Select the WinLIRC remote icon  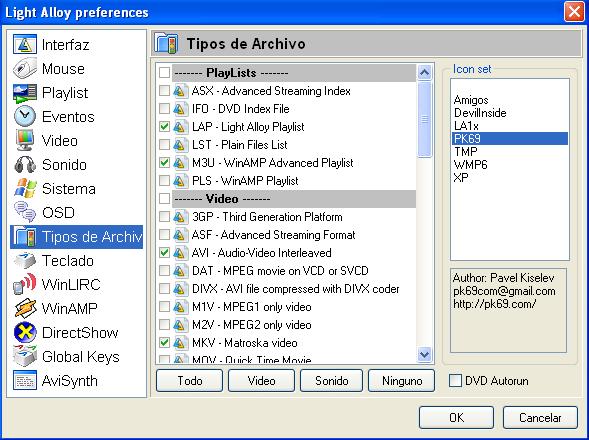25,284
